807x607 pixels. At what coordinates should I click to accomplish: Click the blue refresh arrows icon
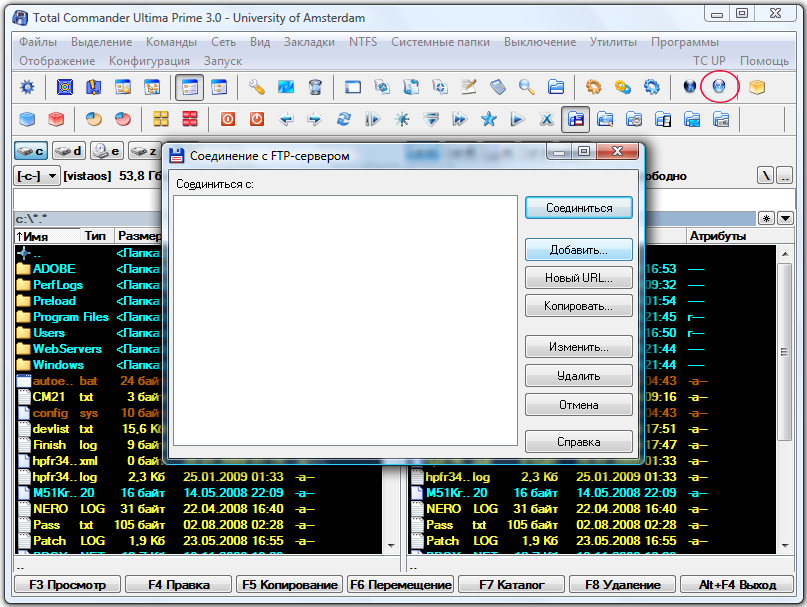pos(344,119)
